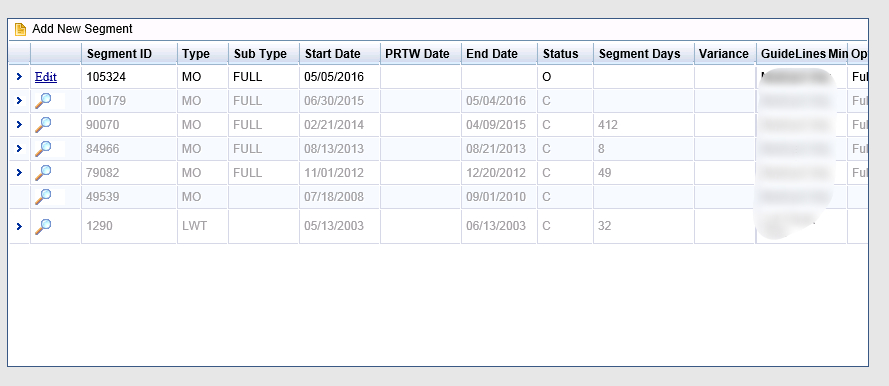Click end date 04/09/2015
Screen dimensions: 889x386
click(x=496, y=125)
